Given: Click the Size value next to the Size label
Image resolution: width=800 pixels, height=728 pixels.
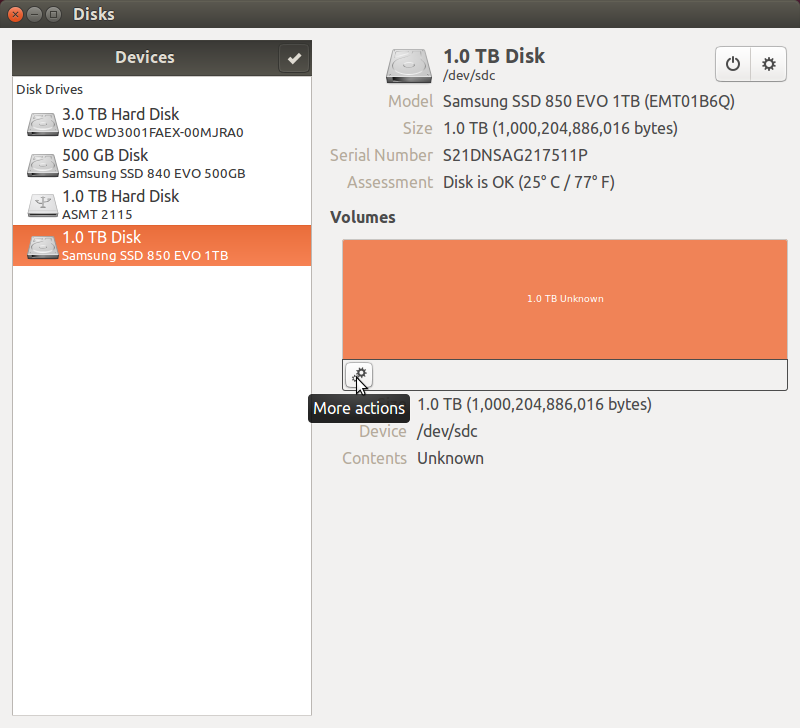Looking at the screenshot, I should (x=560, y=129).
